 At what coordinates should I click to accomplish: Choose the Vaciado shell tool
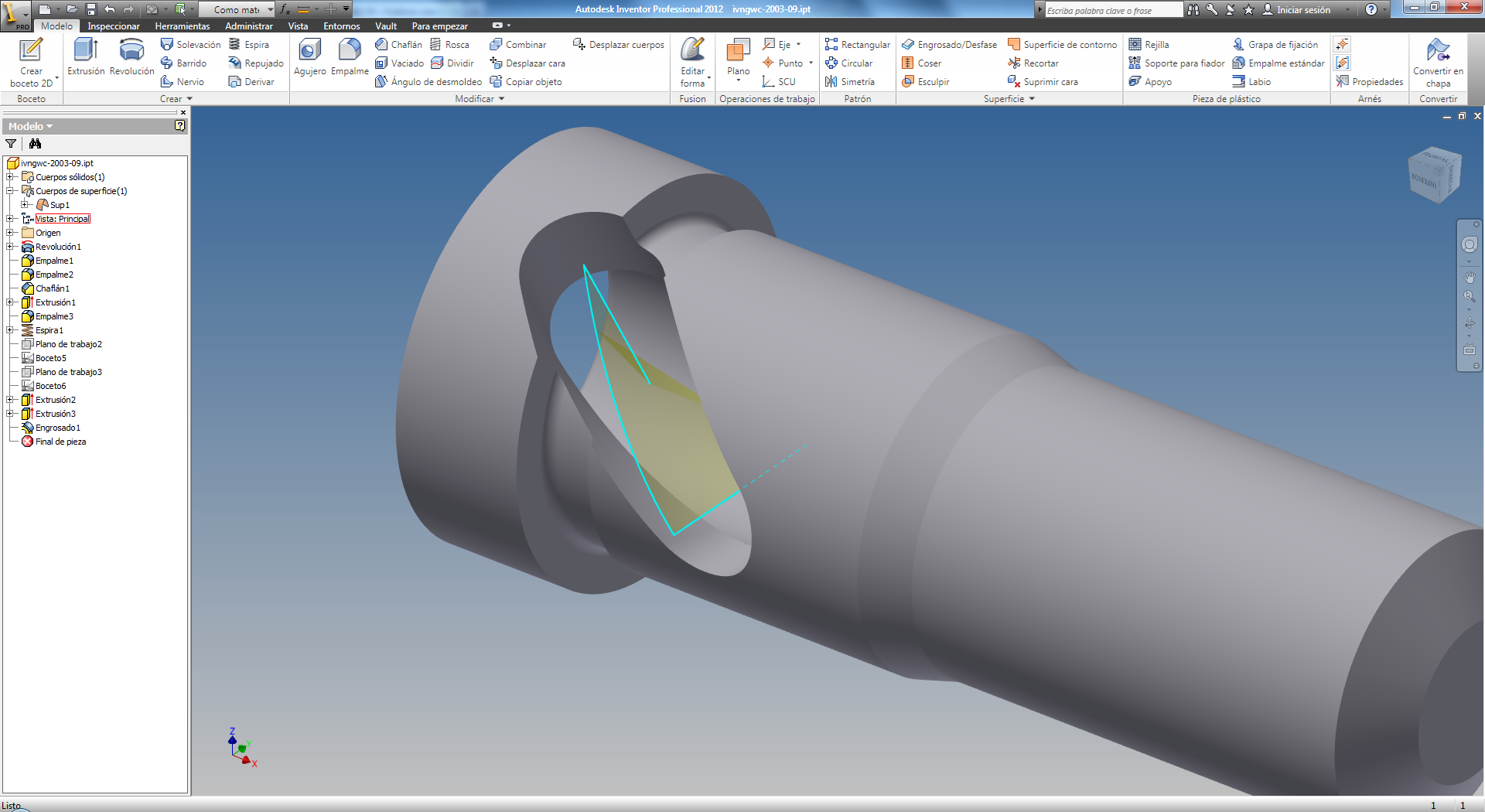click(399, 63)
